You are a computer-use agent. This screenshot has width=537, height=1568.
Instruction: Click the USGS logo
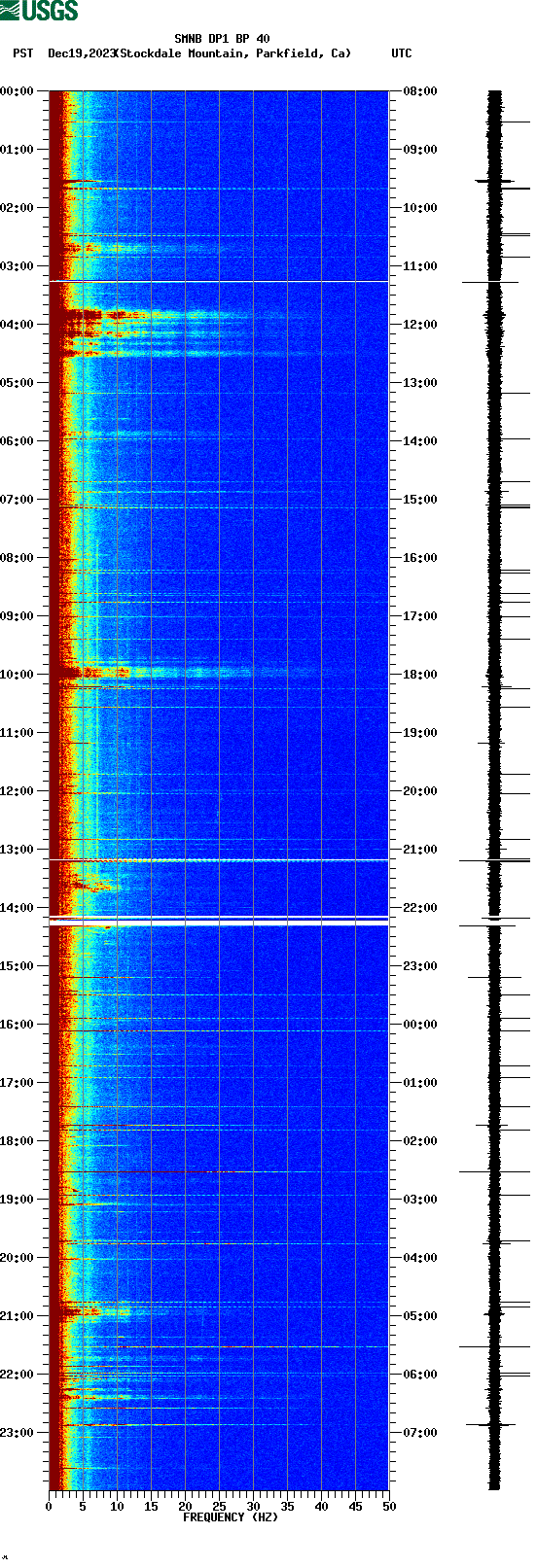point(39,11)
